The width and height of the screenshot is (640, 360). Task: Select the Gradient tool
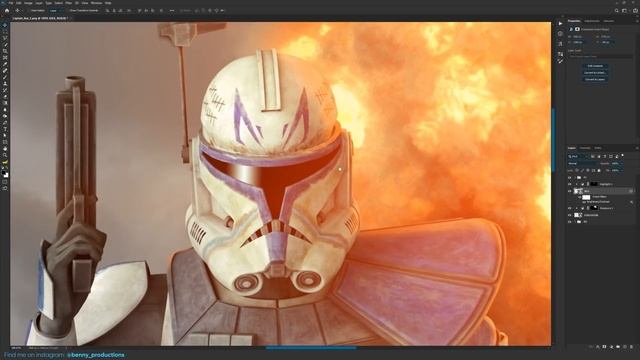(5, 103)
